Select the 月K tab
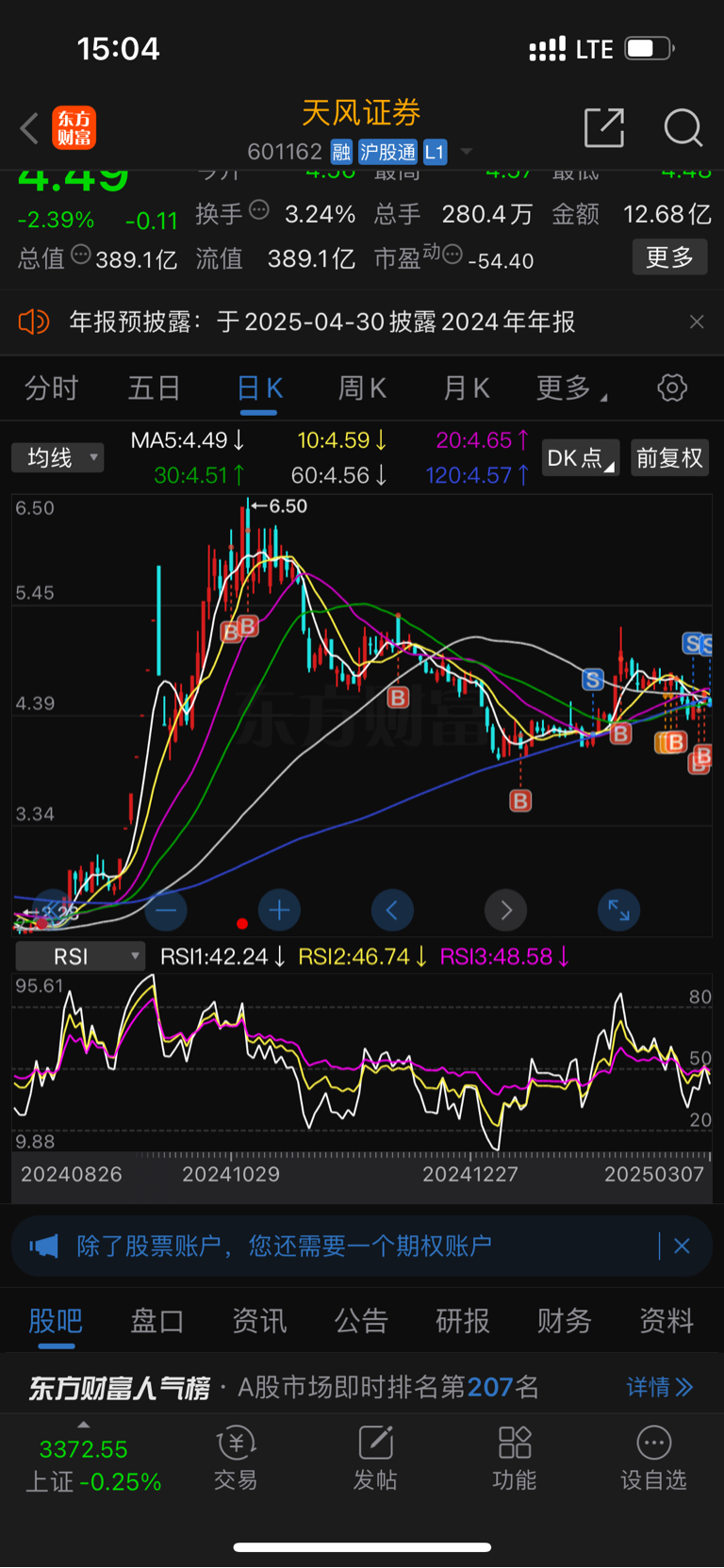The image size is (724, 1568). point(466,388)
